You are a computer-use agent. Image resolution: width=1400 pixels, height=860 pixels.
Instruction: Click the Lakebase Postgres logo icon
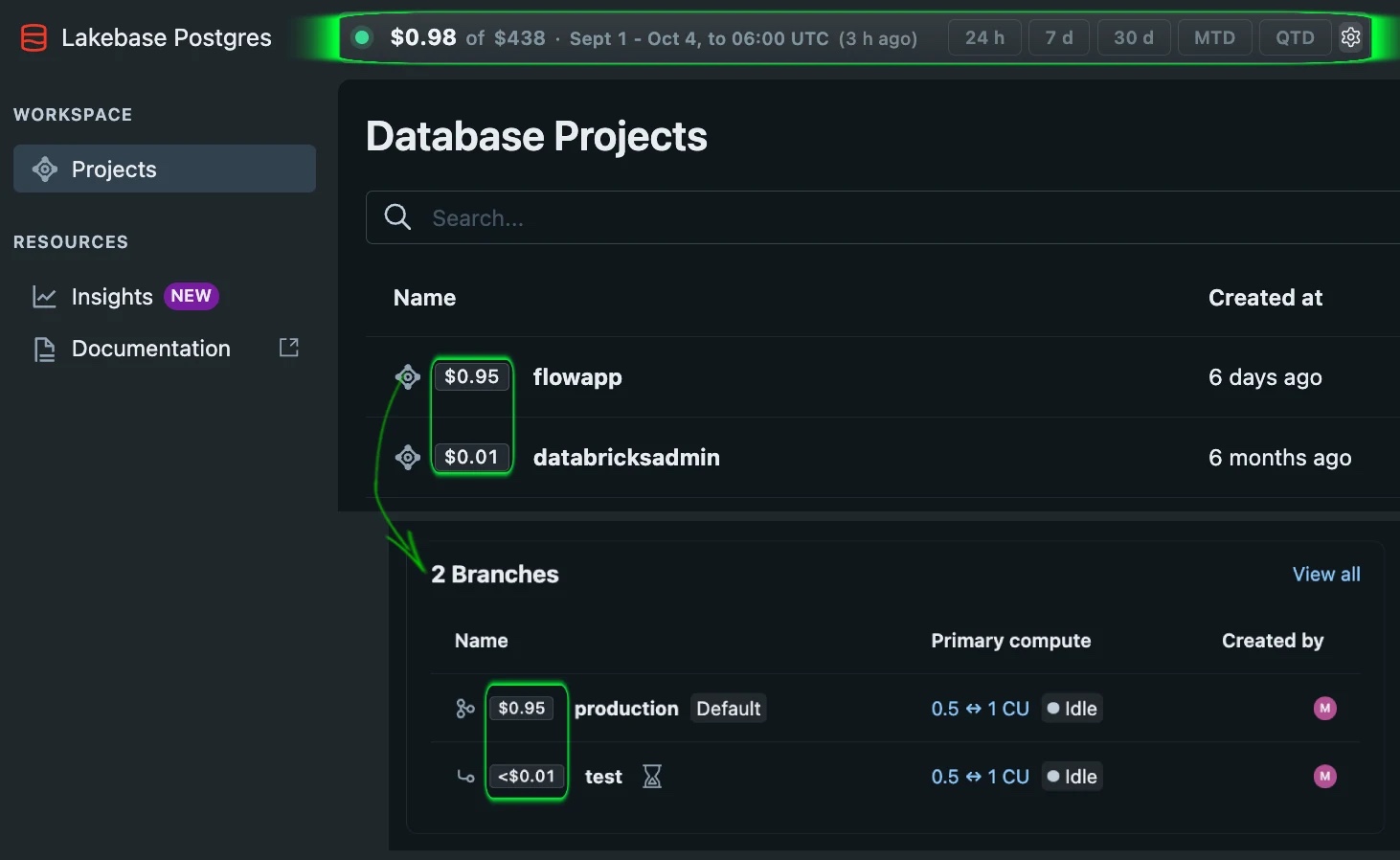pos(34,38)
